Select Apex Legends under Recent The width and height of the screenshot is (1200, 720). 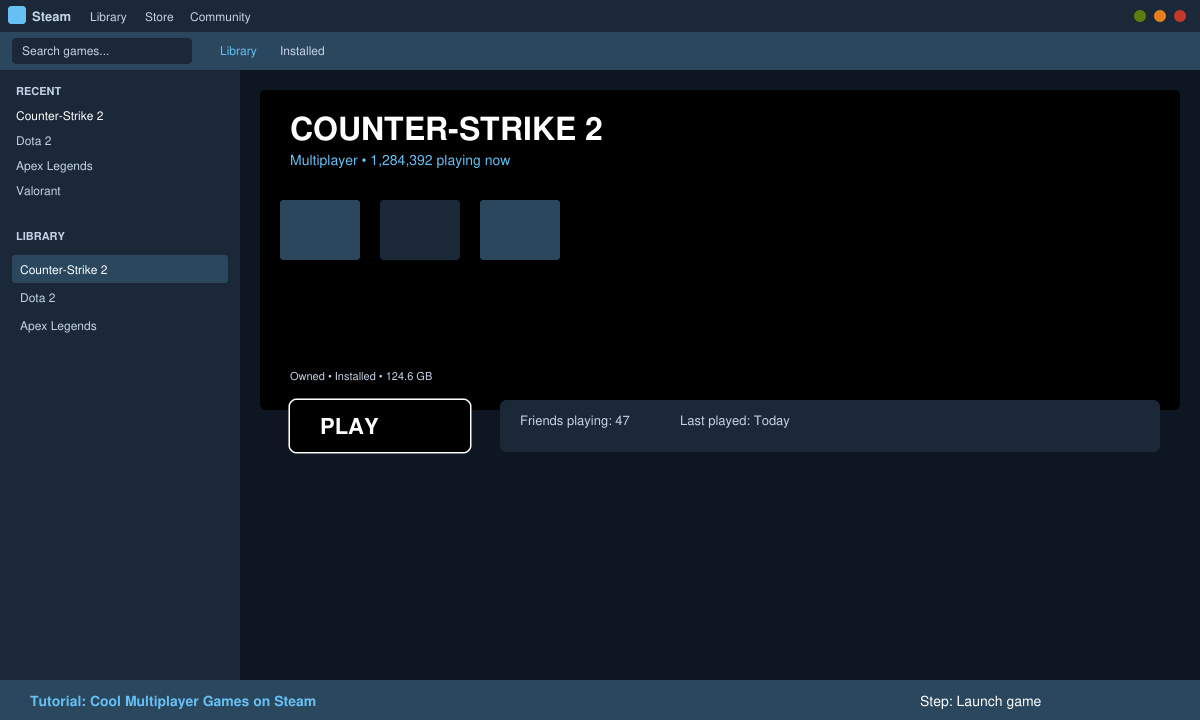coord(54,166)
